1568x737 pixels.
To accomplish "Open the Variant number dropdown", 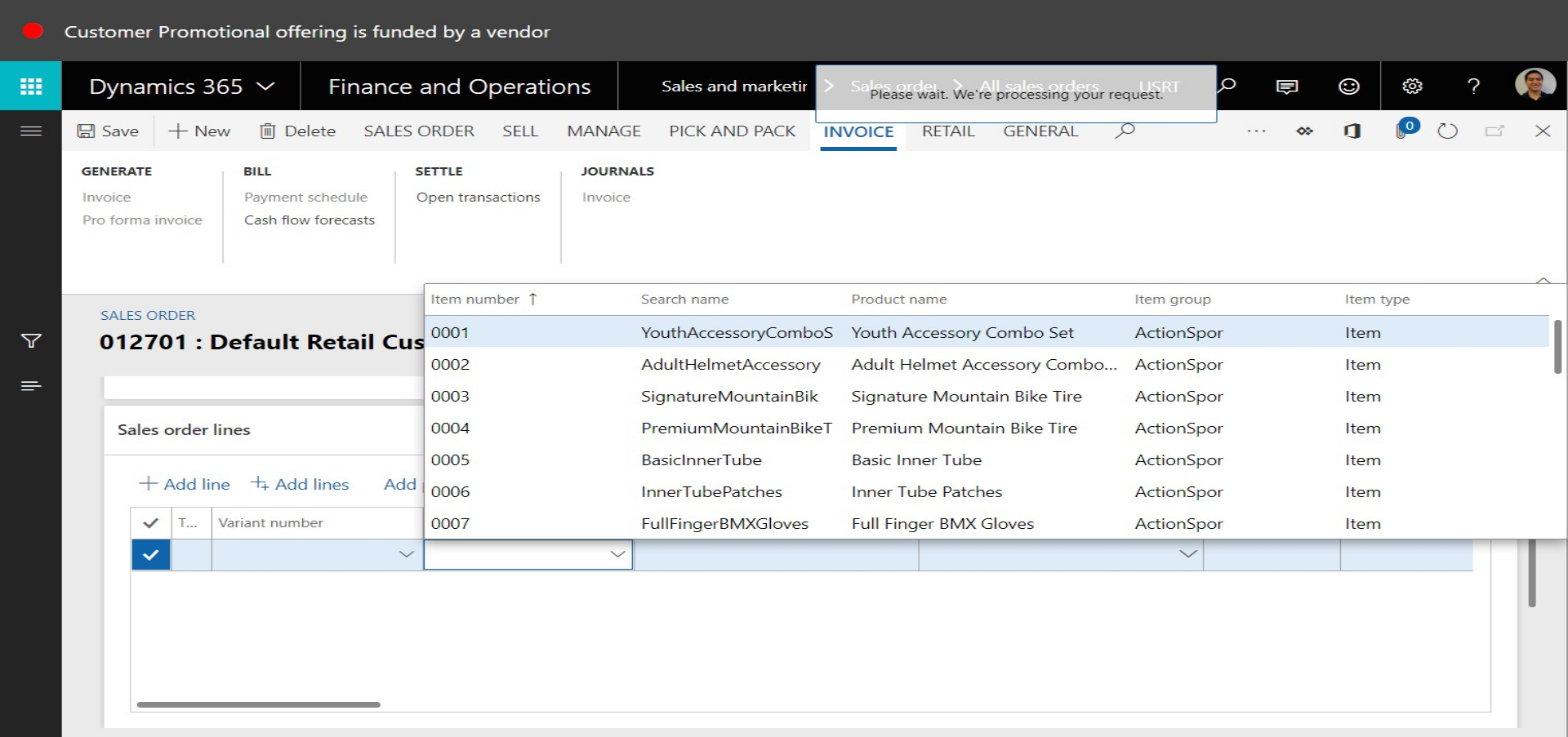I will (406, 555).
